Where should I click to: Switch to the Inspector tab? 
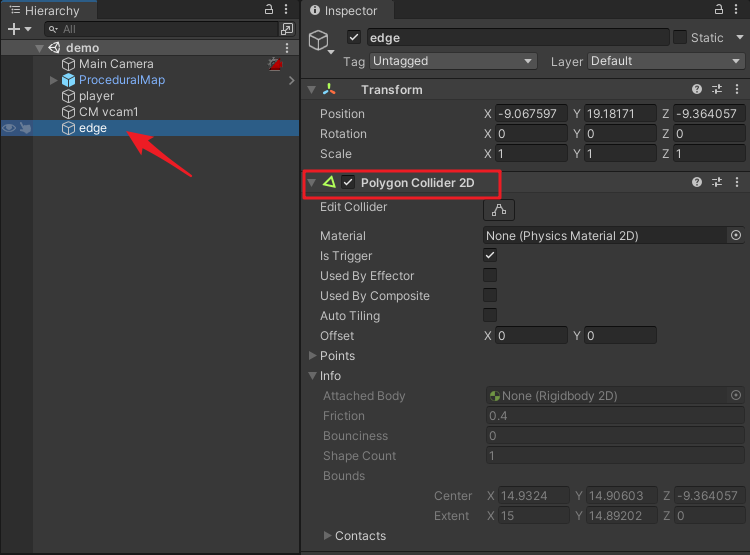[x=347, y=10]
